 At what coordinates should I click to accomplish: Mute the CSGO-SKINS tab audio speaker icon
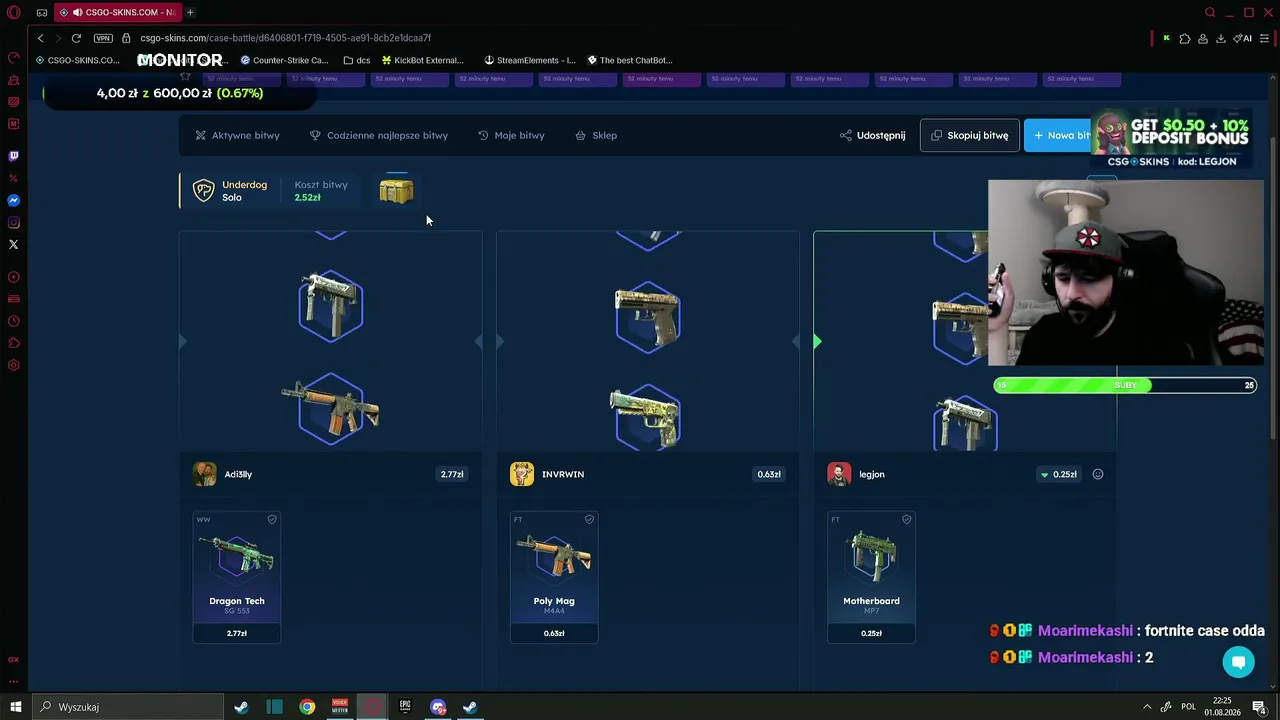pyautogui.click(x=77, y=12)
